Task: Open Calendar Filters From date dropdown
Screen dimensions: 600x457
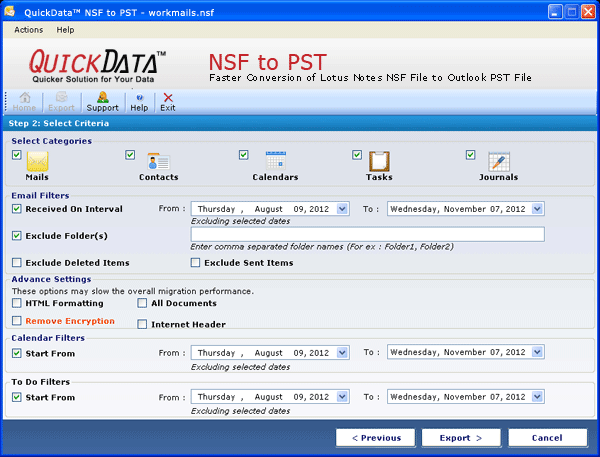Action: click(342, 353)
